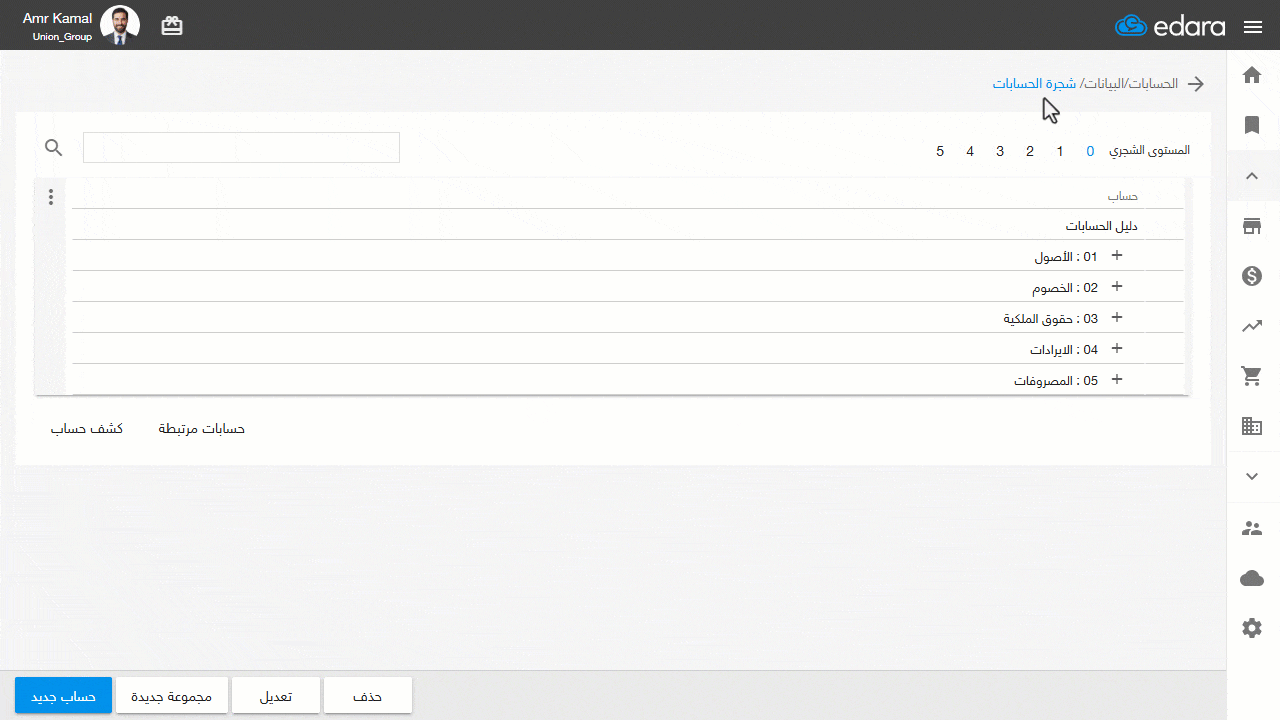
Task: Open the three-dot table options menu
Action: [51, 197]
